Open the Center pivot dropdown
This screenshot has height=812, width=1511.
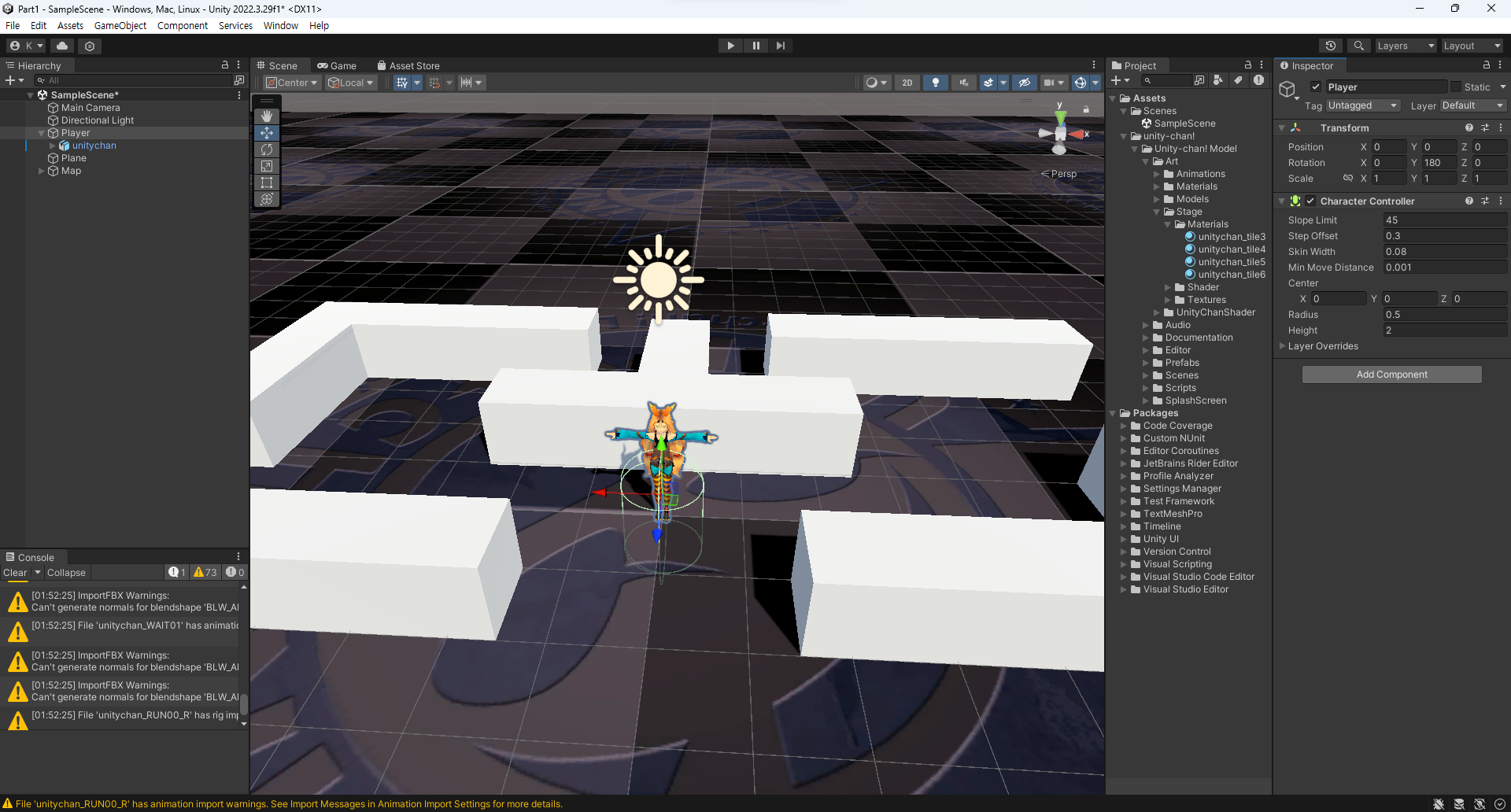pyautogui.click(x=291, y=83)
